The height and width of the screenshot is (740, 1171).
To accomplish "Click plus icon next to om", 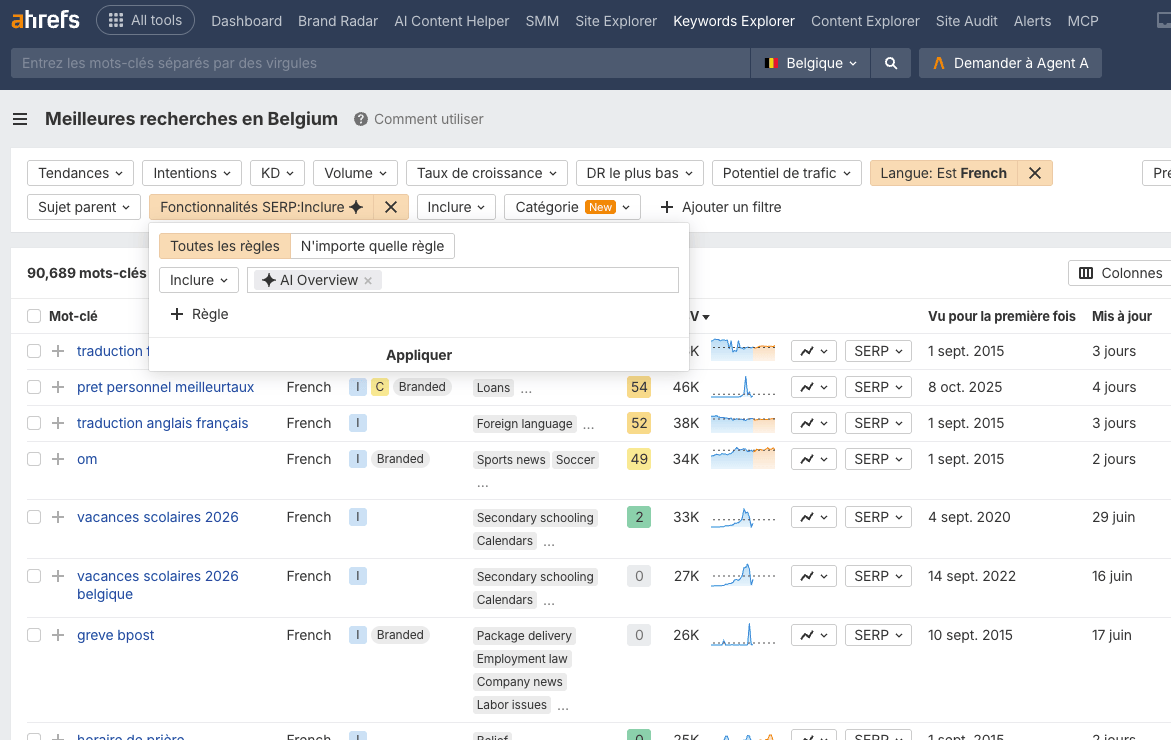I will pos(58,458).
